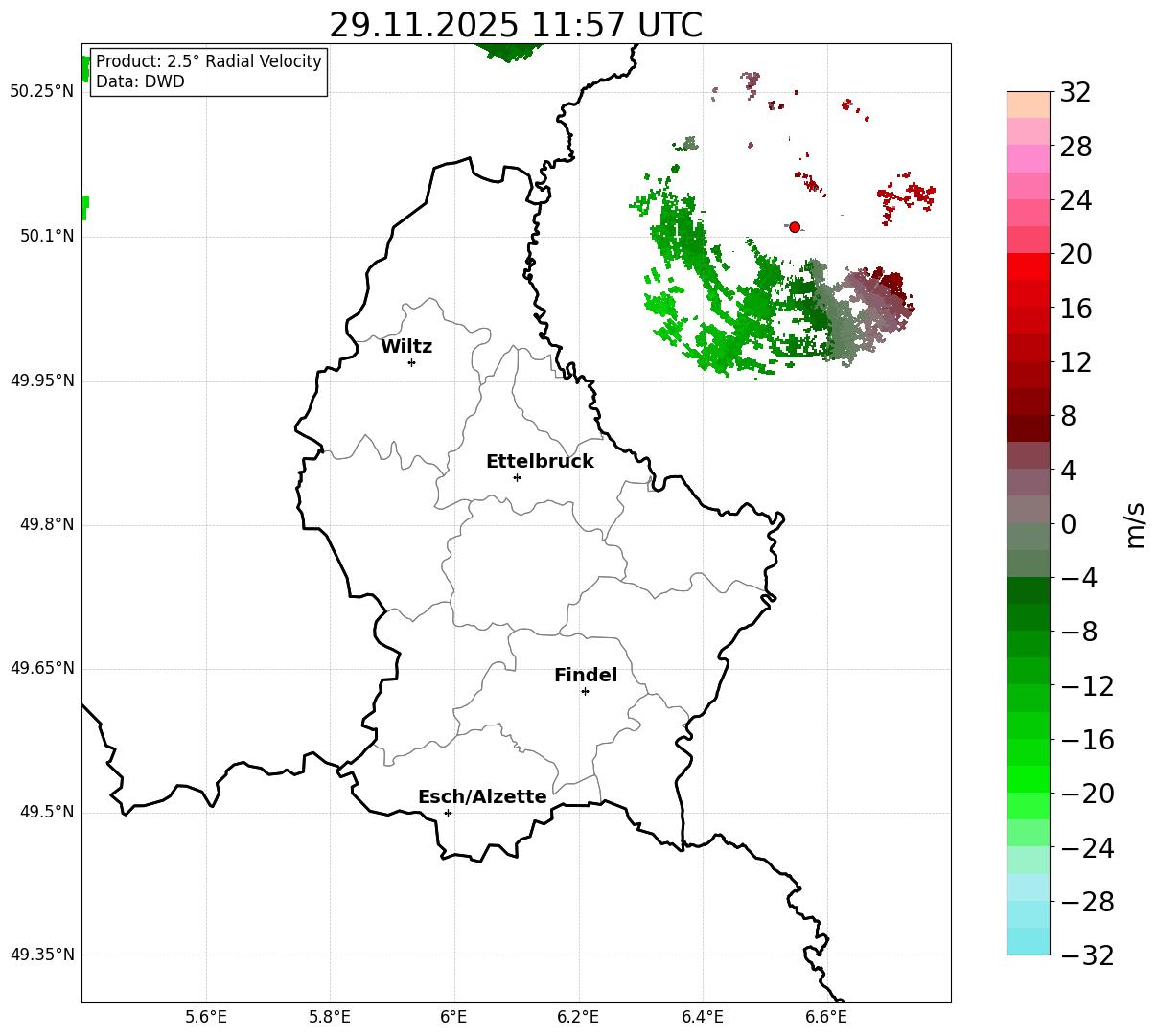Click the red radar site dot

795,227
